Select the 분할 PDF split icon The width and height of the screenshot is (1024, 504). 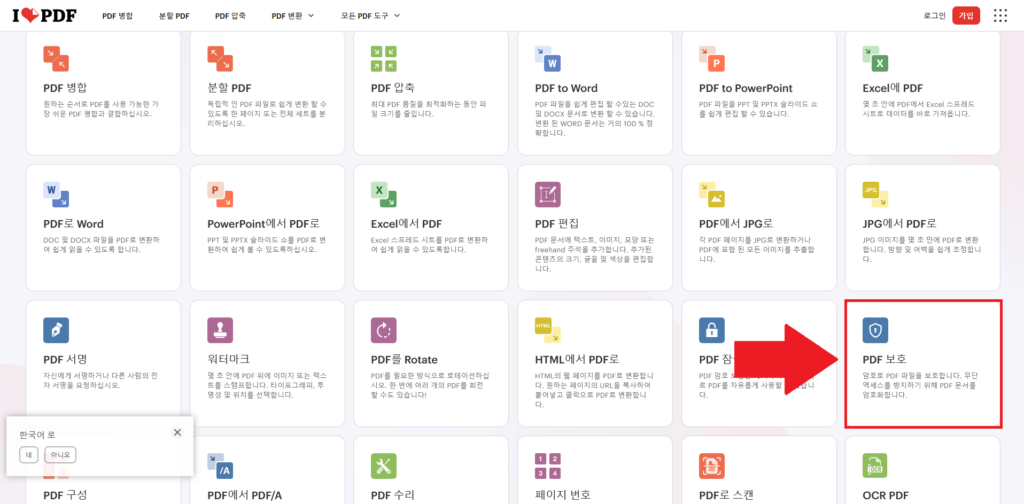pyautogui.click(x=220, y=59)
